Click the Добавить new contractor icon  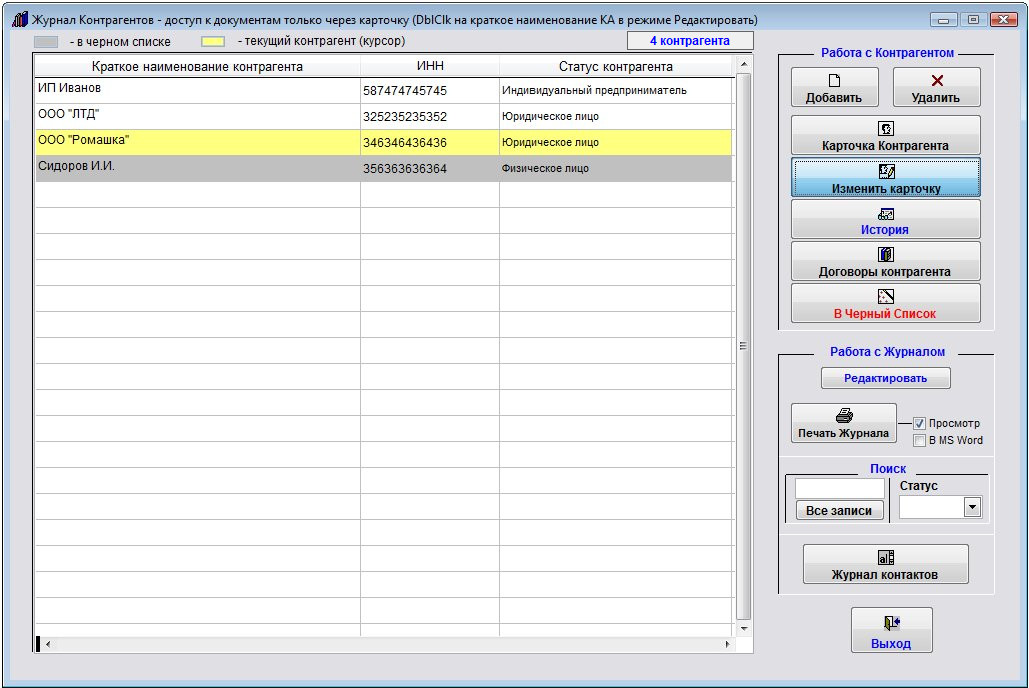(x=834, y=82)
